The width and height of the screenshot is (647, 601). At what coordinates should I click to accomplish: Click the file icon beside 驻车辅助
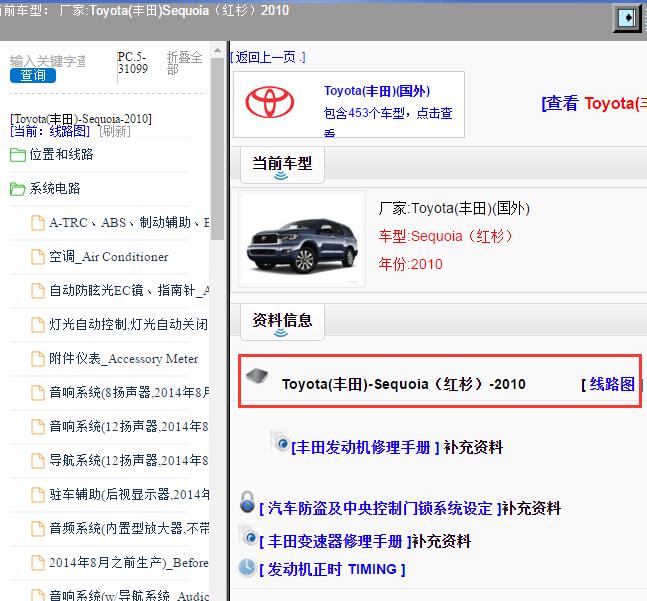click(38, 494)
